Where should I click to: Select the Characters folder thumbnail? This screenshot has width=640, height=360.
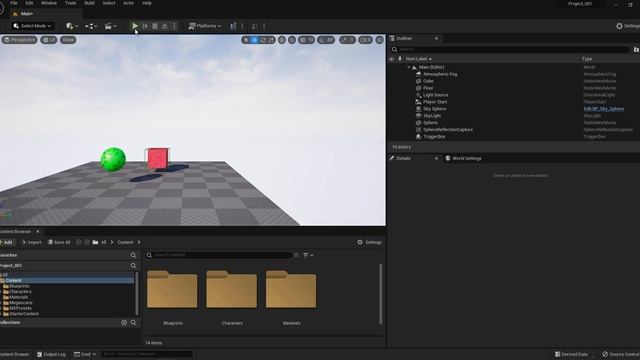tap(231, 289)
